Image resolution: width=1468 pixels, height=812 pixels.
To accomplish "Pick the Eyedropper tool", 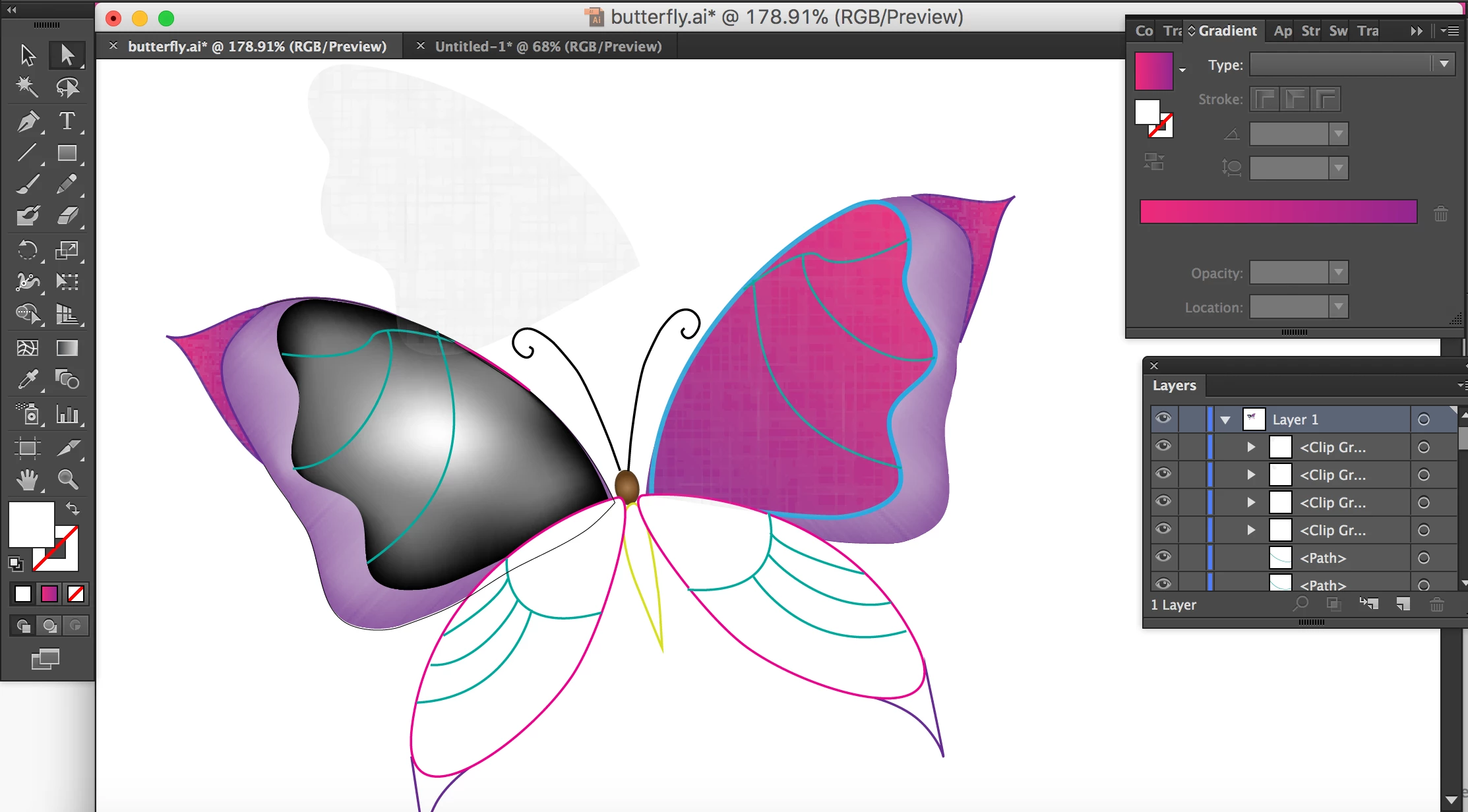I will point(28,380).
